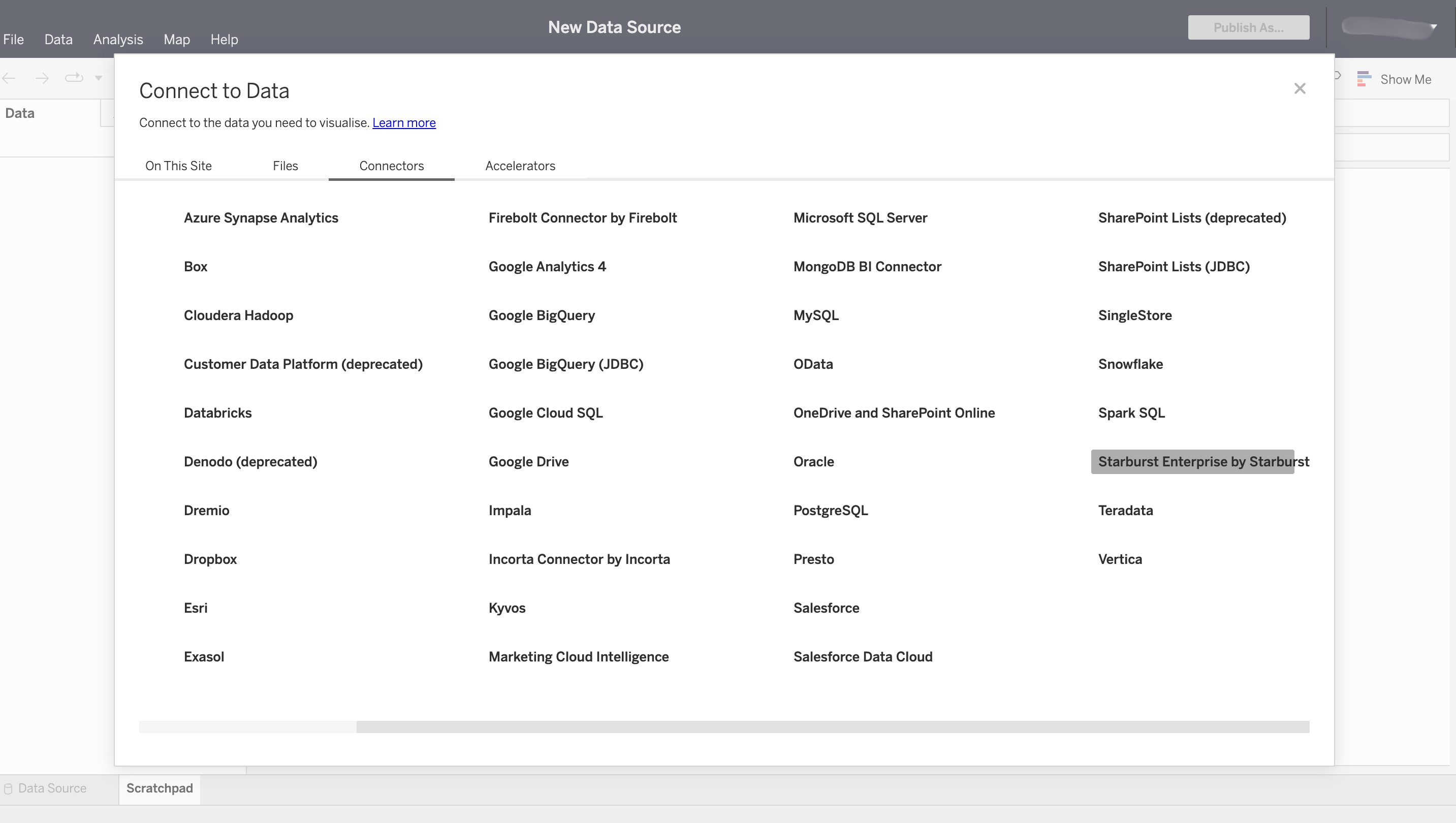This screenshot has width=1456, height=823.
Task: Open the Analysis menu
Action: (117, 40)
